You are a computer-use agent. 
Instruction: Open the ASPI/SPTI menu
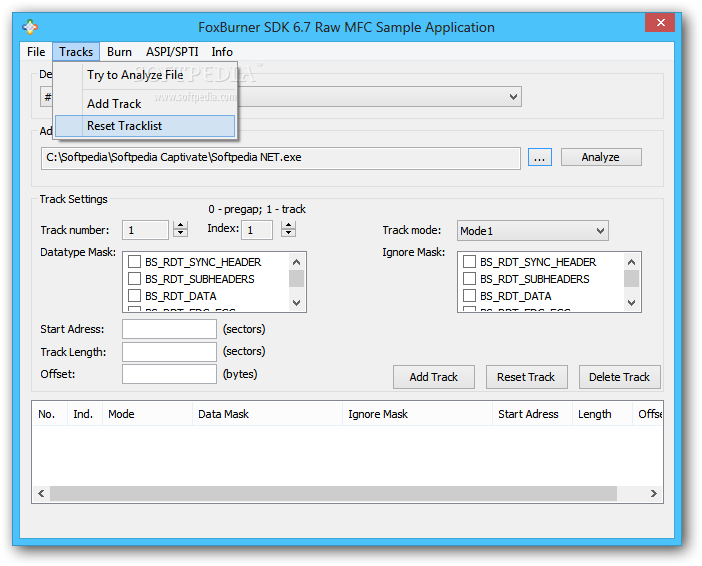[172, 52]
